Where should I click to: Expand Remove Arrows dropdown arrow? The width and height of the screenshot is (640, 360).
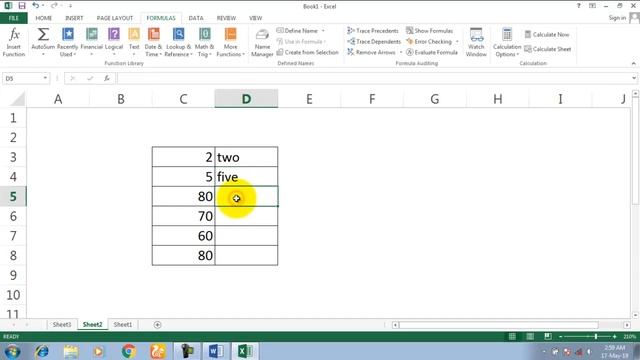pos(401,52)
